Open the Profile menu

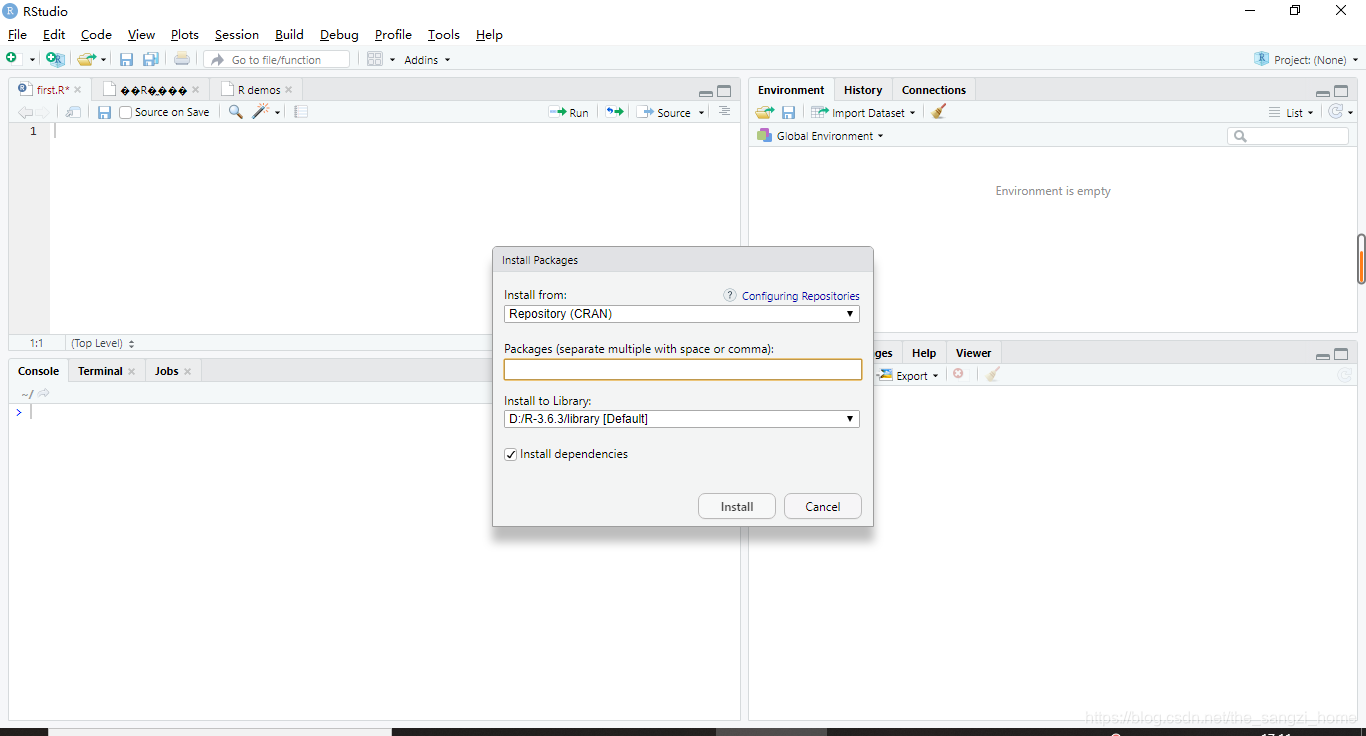[x=393, y=34]
